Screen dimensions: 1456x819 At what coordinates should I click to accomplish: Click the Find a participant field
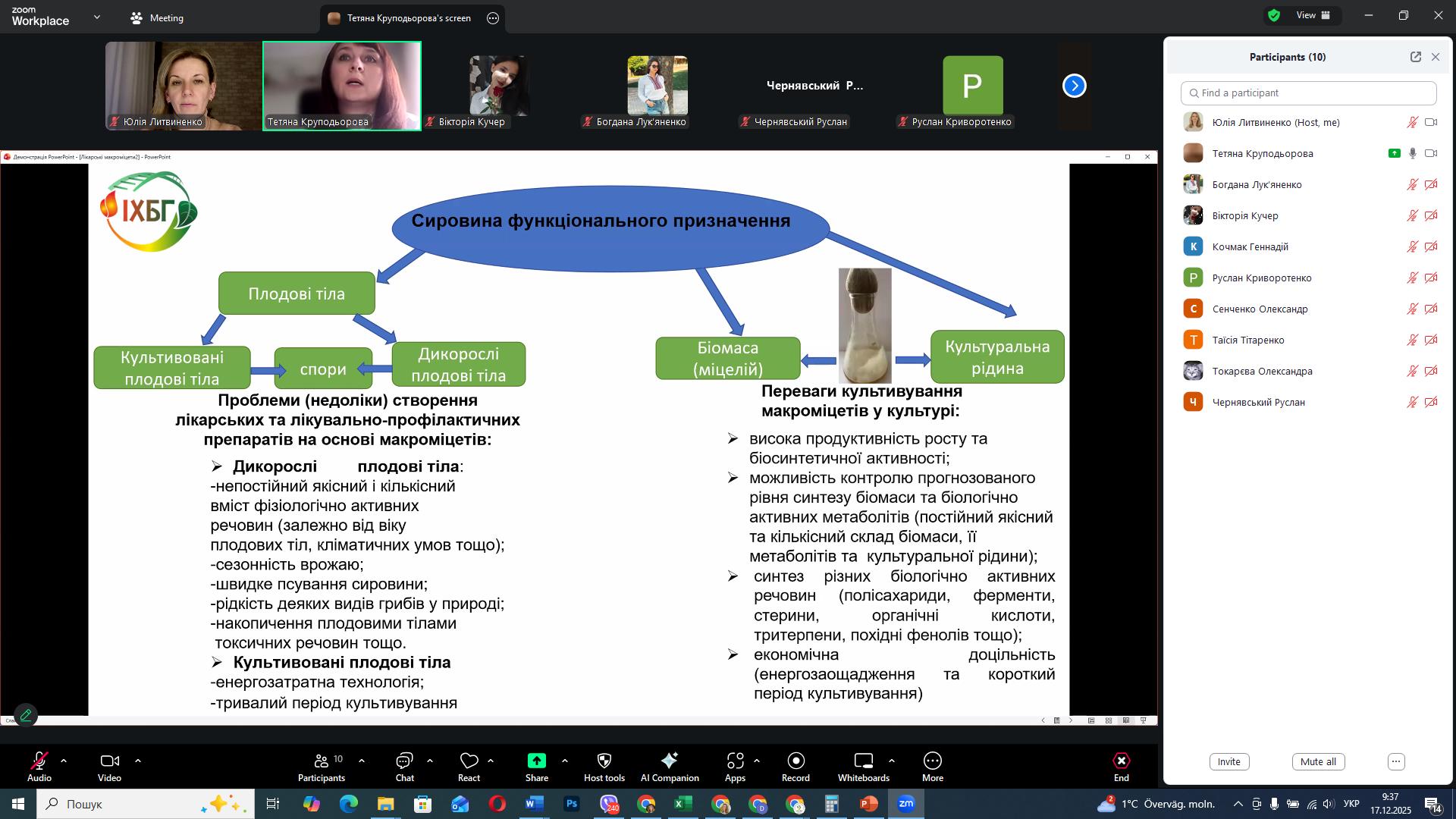pyautogui.click(x=1308, y=93)
